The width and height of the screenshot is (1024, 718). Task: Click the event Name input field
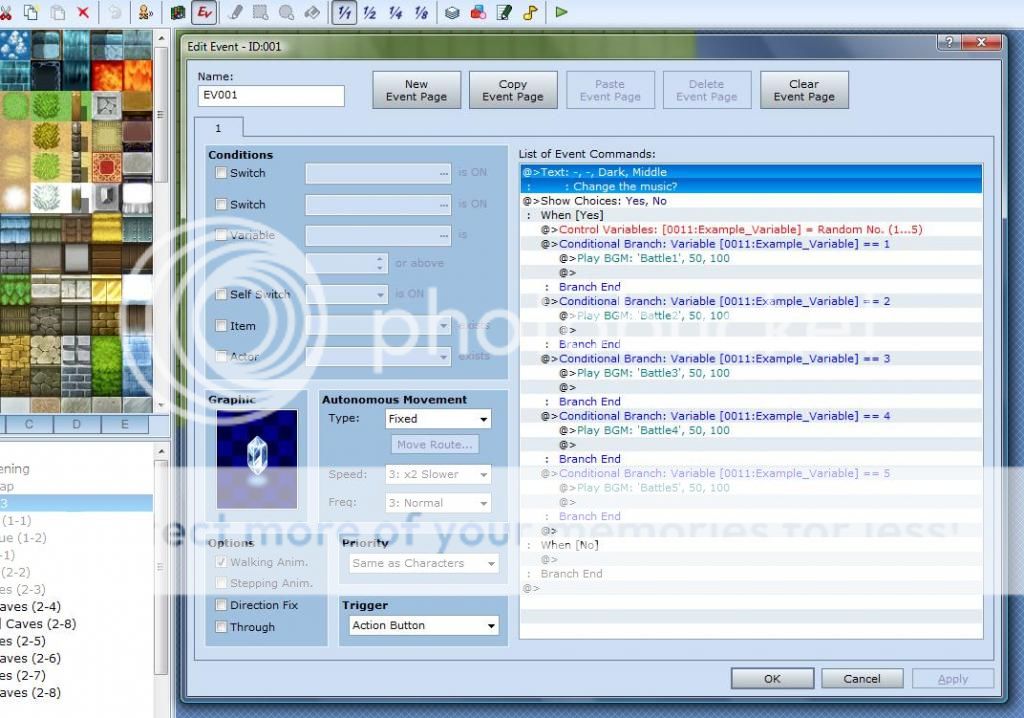click(271, 96)
